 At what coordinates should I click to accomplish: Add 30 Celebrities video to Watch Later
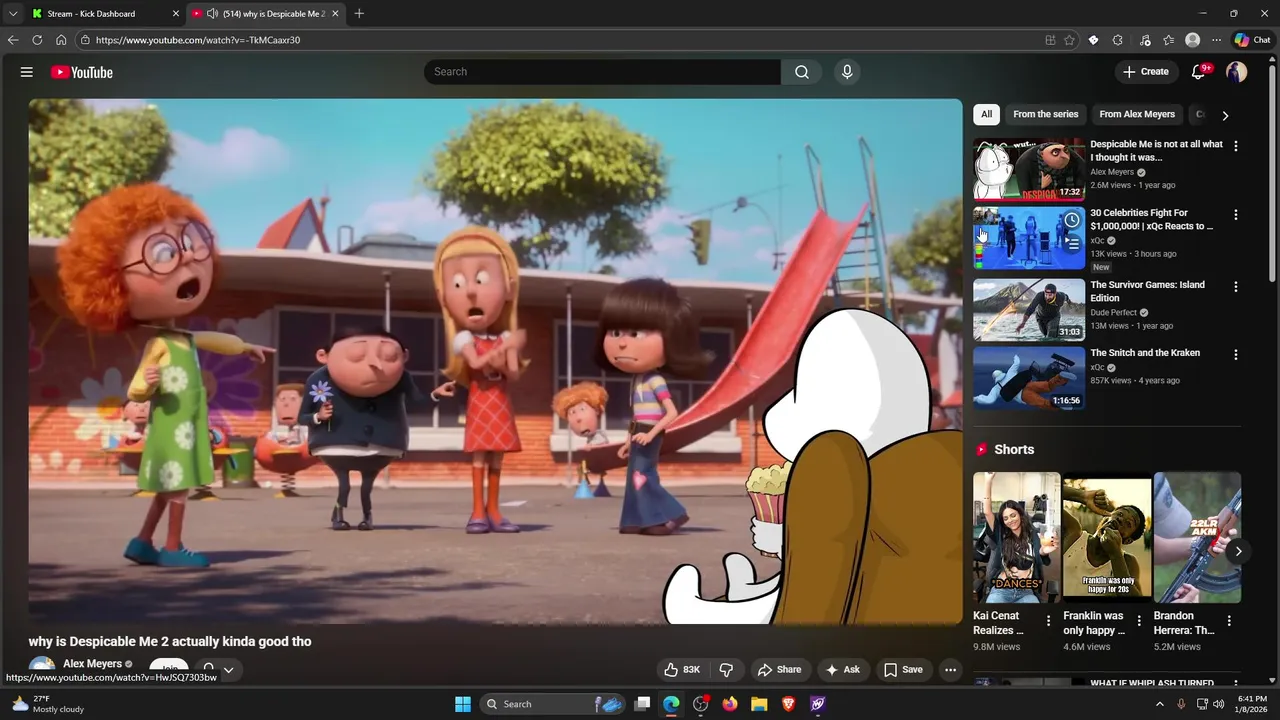tap(1072, 220)
